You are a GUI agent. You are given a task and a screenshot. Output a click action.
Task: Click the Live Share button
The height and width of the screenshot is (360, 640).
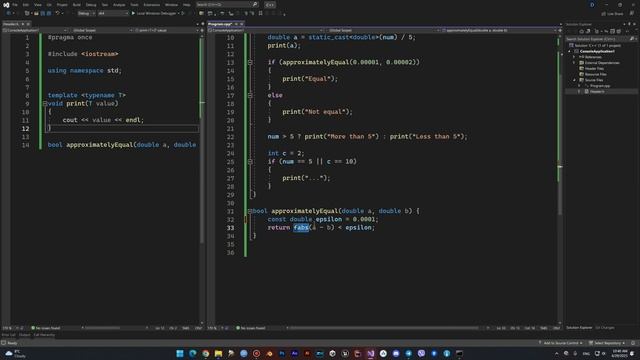612,13
